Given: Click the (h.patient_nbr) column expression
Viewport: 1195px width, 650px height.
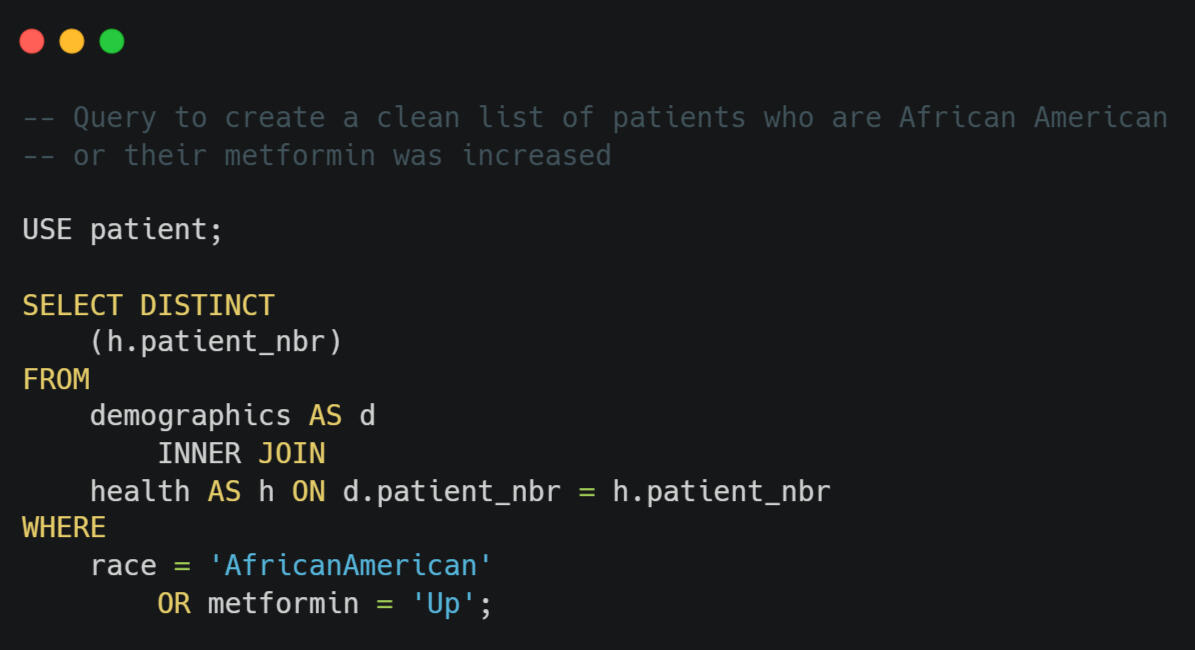Looking at the screenshot, I should 216,341.
